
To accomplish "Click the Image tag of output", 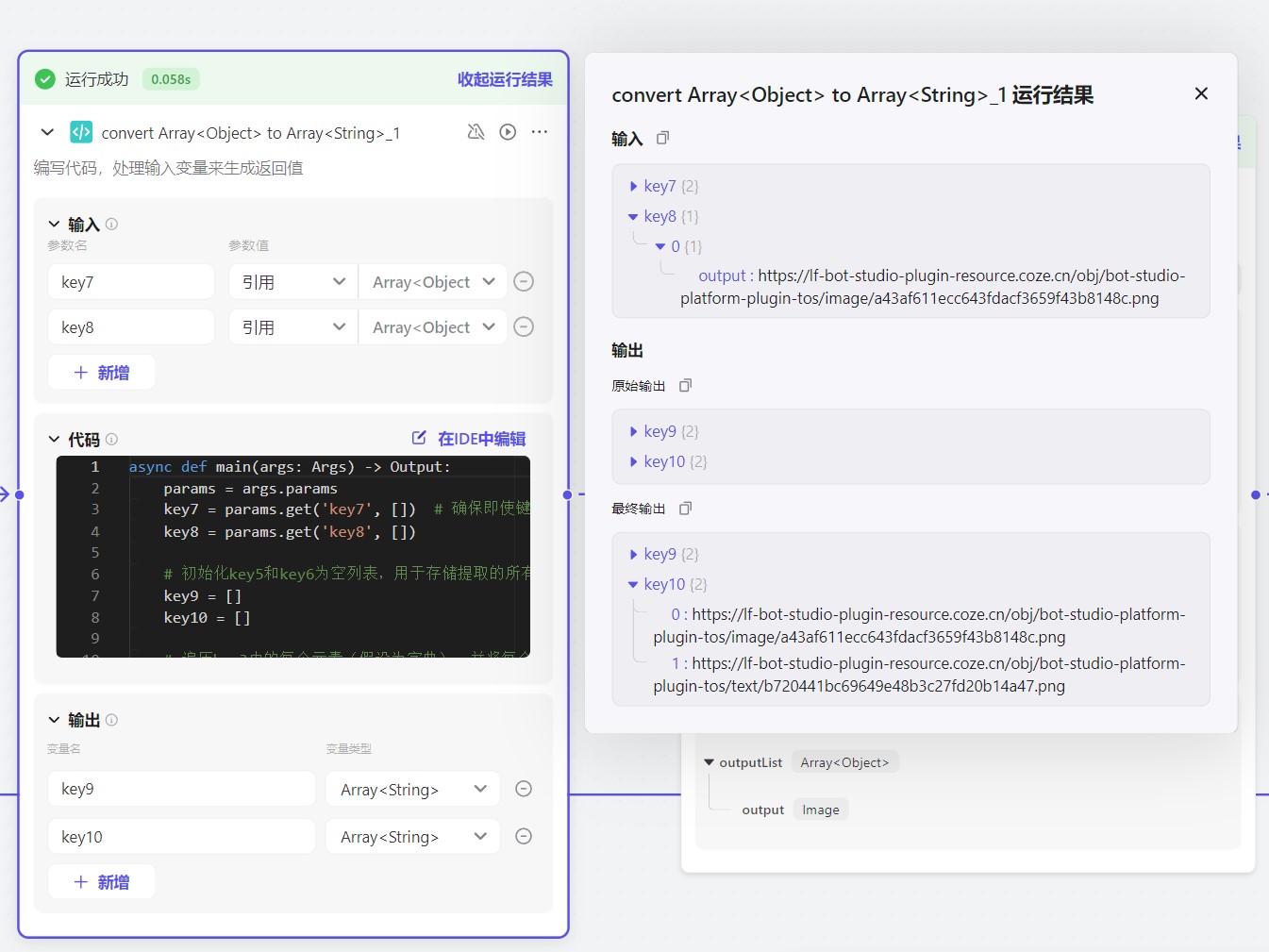I will 820,810.
